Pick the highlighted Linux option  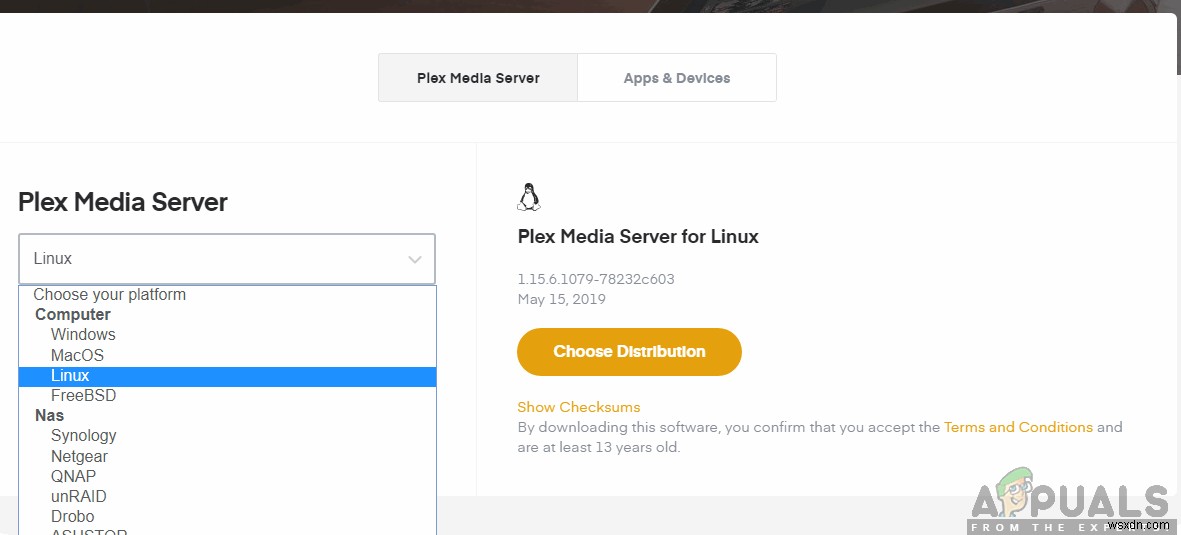[x=227, y=375]
